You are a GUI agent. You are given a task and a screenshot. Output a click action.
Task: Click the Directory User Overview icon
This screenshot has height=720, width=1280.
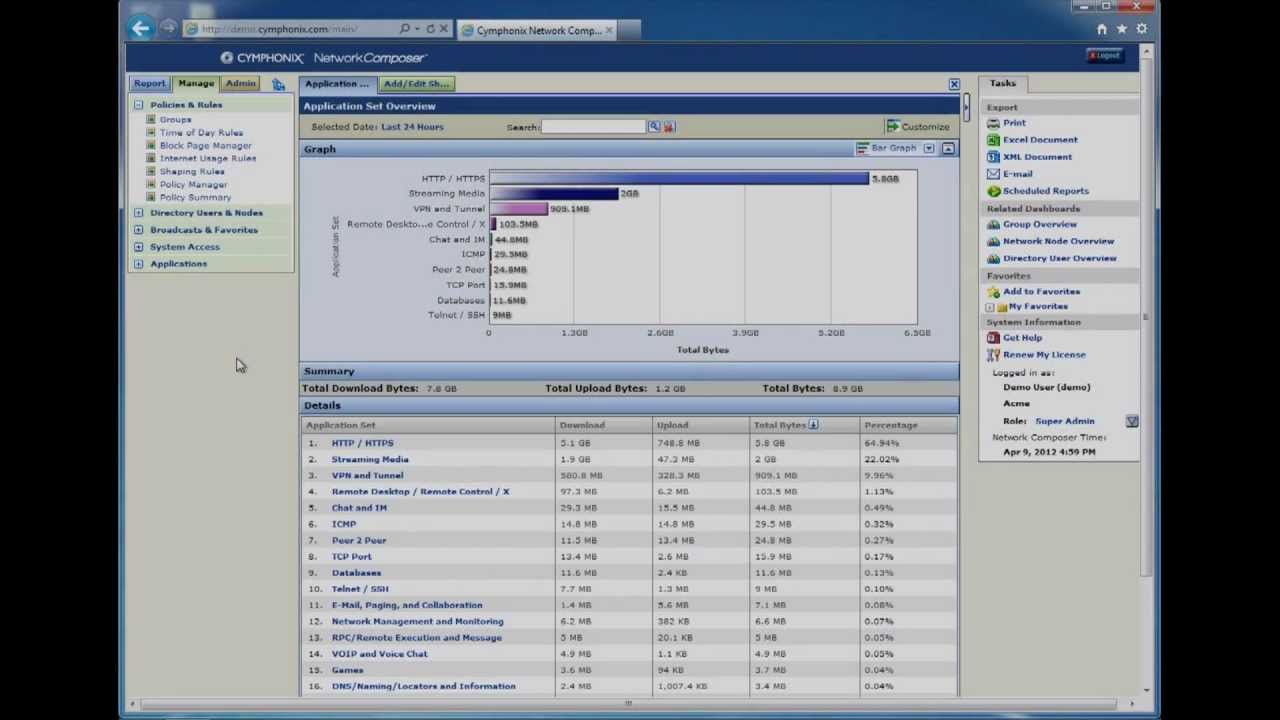pos(993,258)
